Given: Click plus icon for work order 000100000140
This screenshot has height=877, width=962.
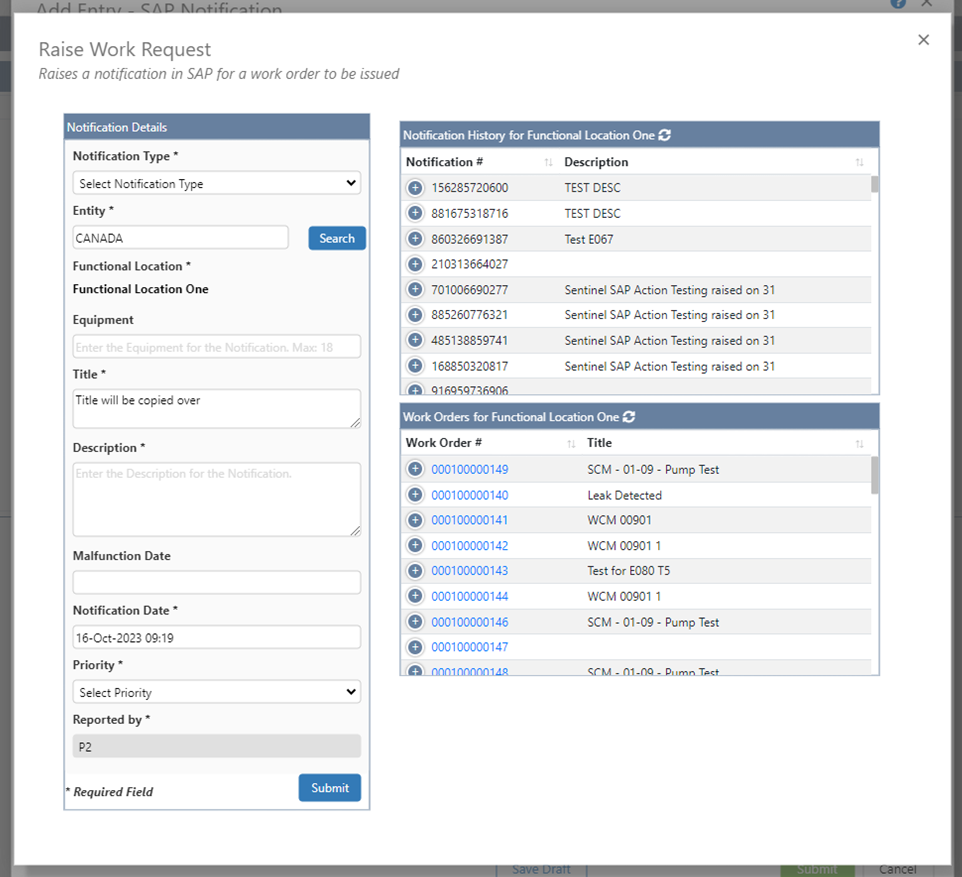Looking at the screenshot, I should point(415,495).
